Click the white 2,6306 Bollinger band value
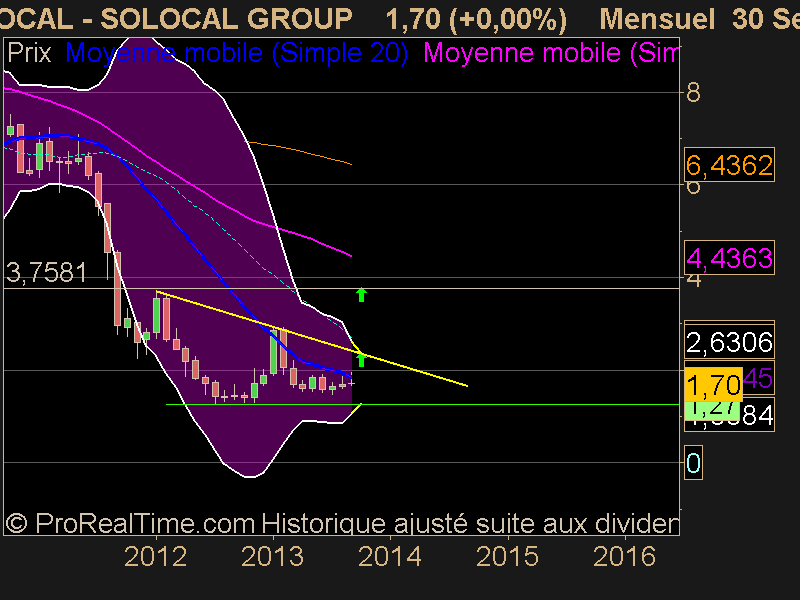This screenshot has height=600, width=800. coord(729,342)
